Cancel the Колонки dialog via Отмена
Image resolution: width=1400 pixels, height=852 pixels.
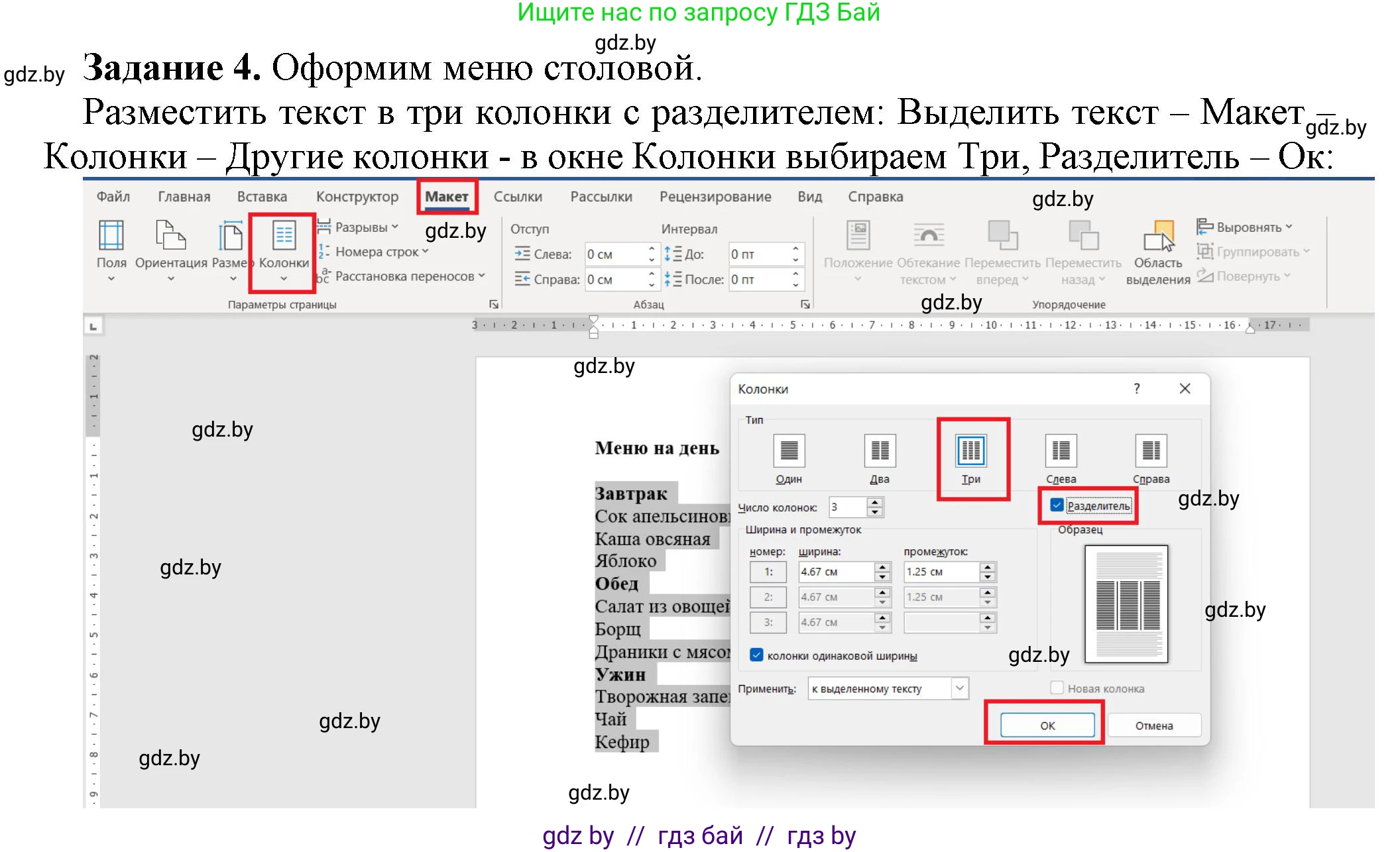point(1153,725)
